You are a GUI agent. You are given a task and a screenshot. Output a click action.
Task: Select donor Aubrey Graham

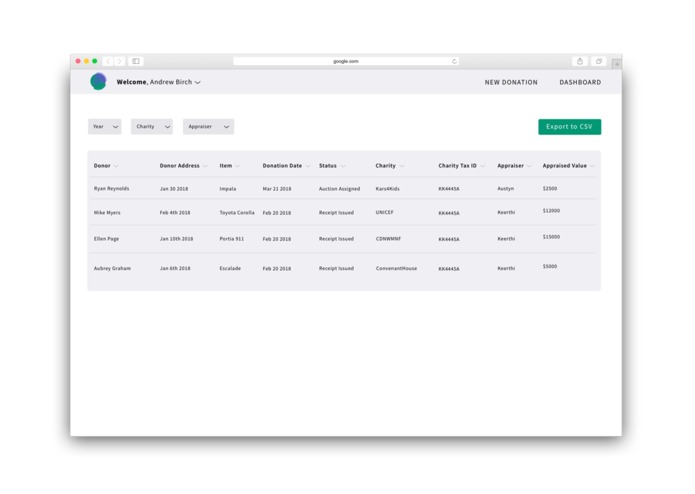(x=112, y=268)
